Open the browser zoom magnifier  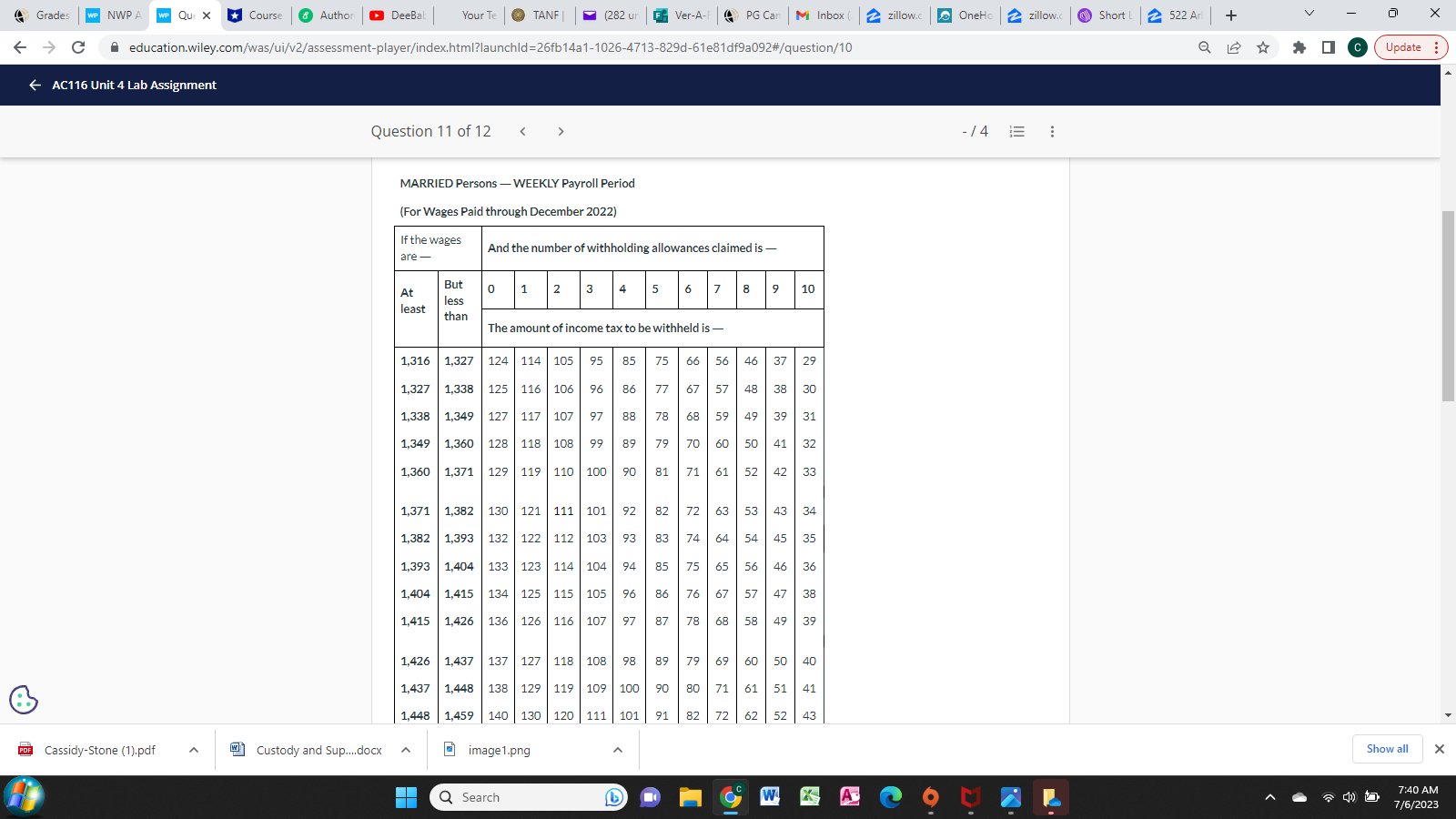tap(1205, 47)
